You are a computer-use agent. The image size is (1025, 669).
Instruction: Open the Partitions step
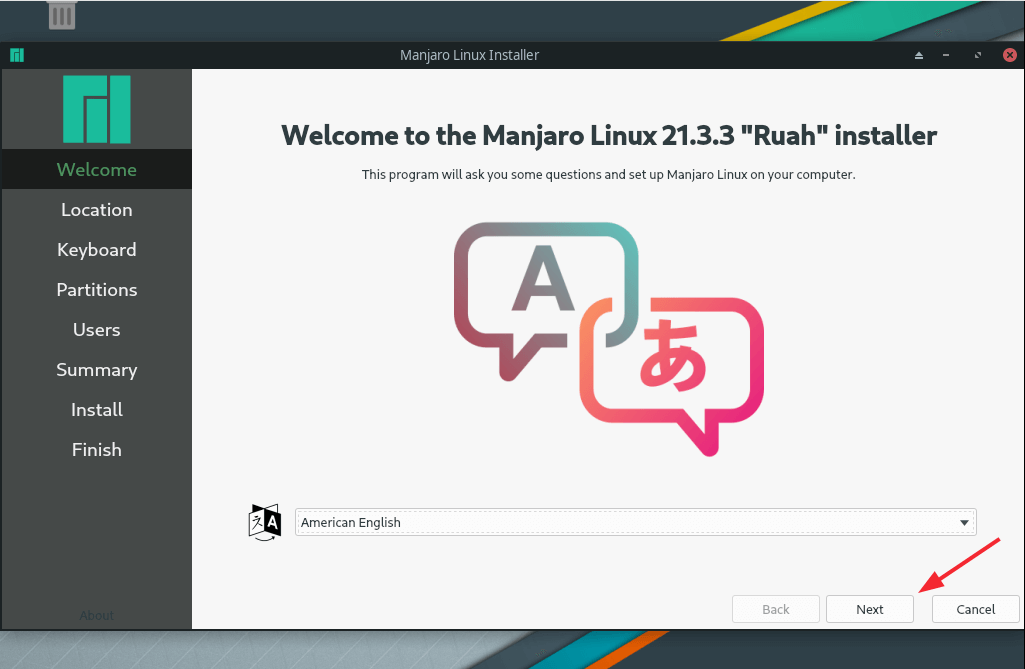click(x=96, y=290)
